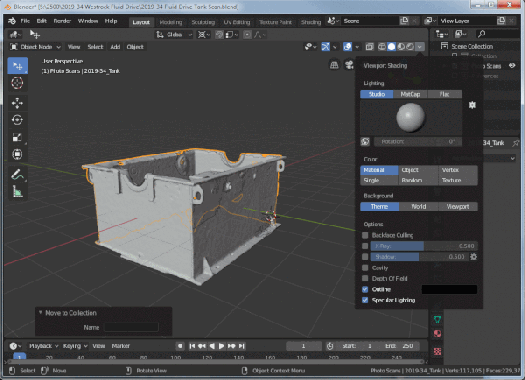Viewport: 525px width, 380px height.
Task: Enable the Cavity checkbox
Action: click(365, 268)
